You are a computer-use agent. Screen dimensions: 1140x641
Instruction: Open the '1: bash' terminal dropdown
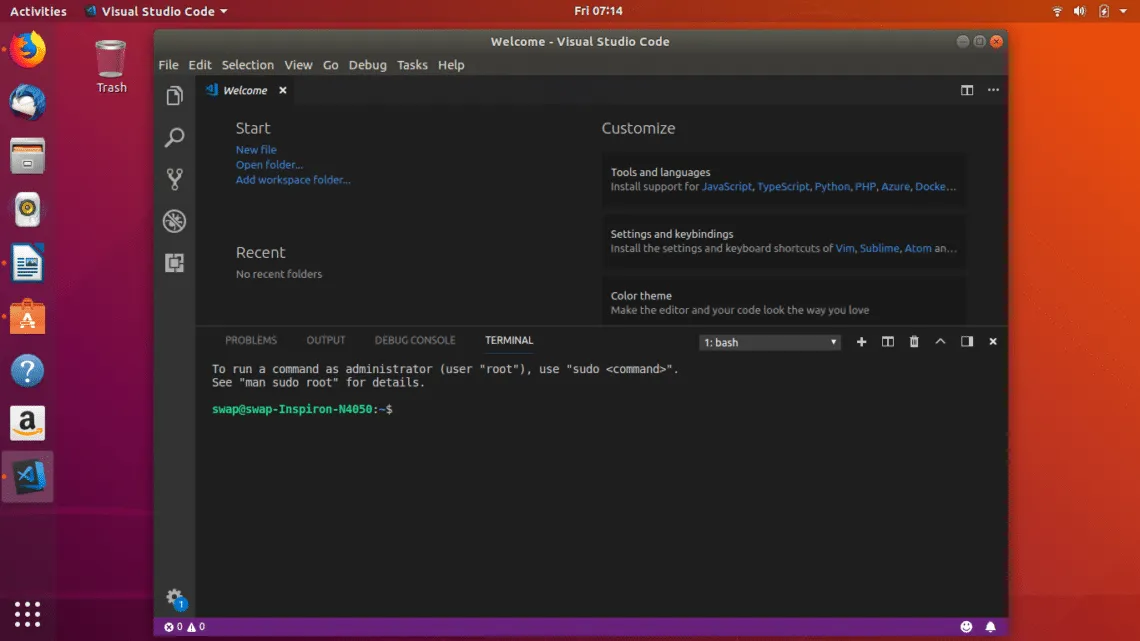[x=770, y=342]
